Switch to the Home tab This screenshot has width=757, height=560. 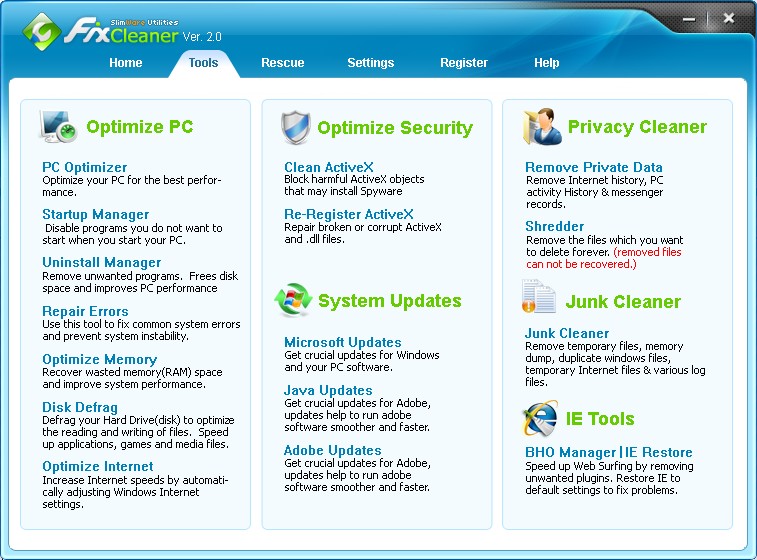126,63
